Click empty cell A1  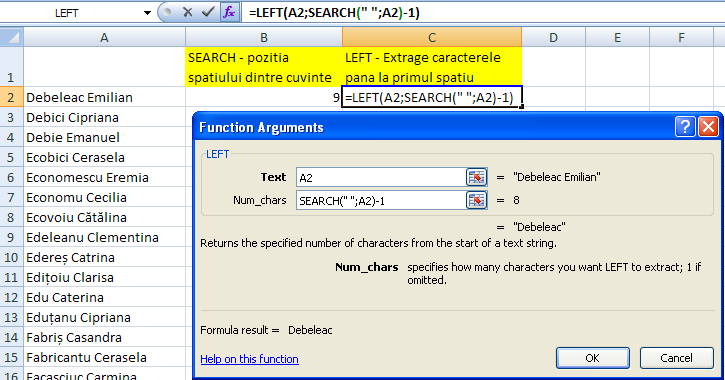(104, 67)
